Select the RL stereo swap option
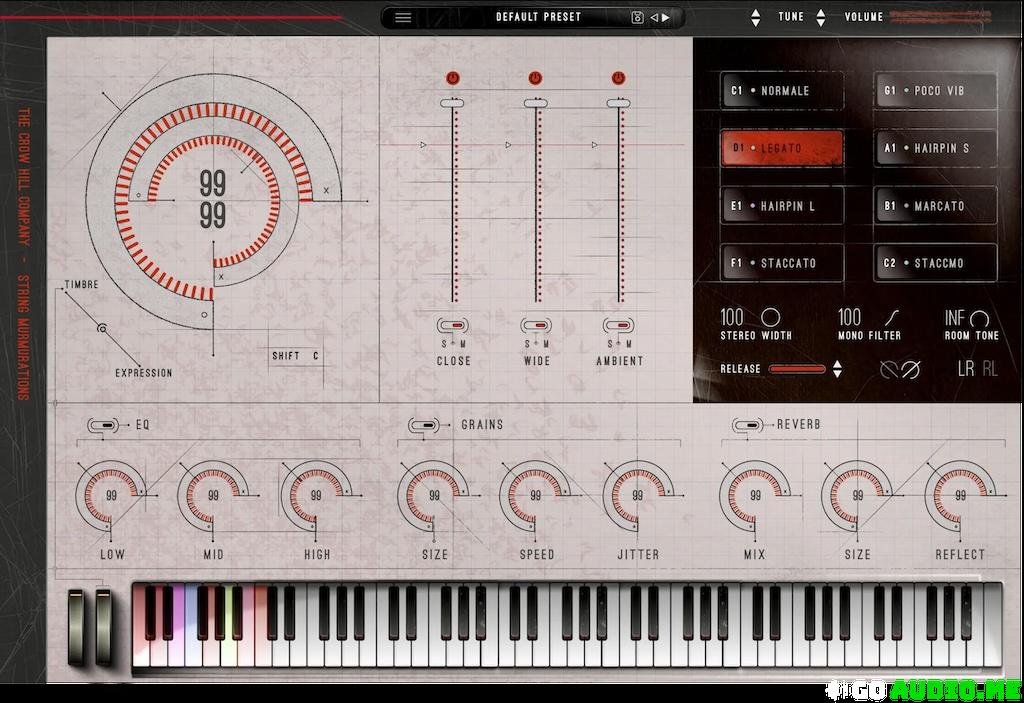 (989, 369)
